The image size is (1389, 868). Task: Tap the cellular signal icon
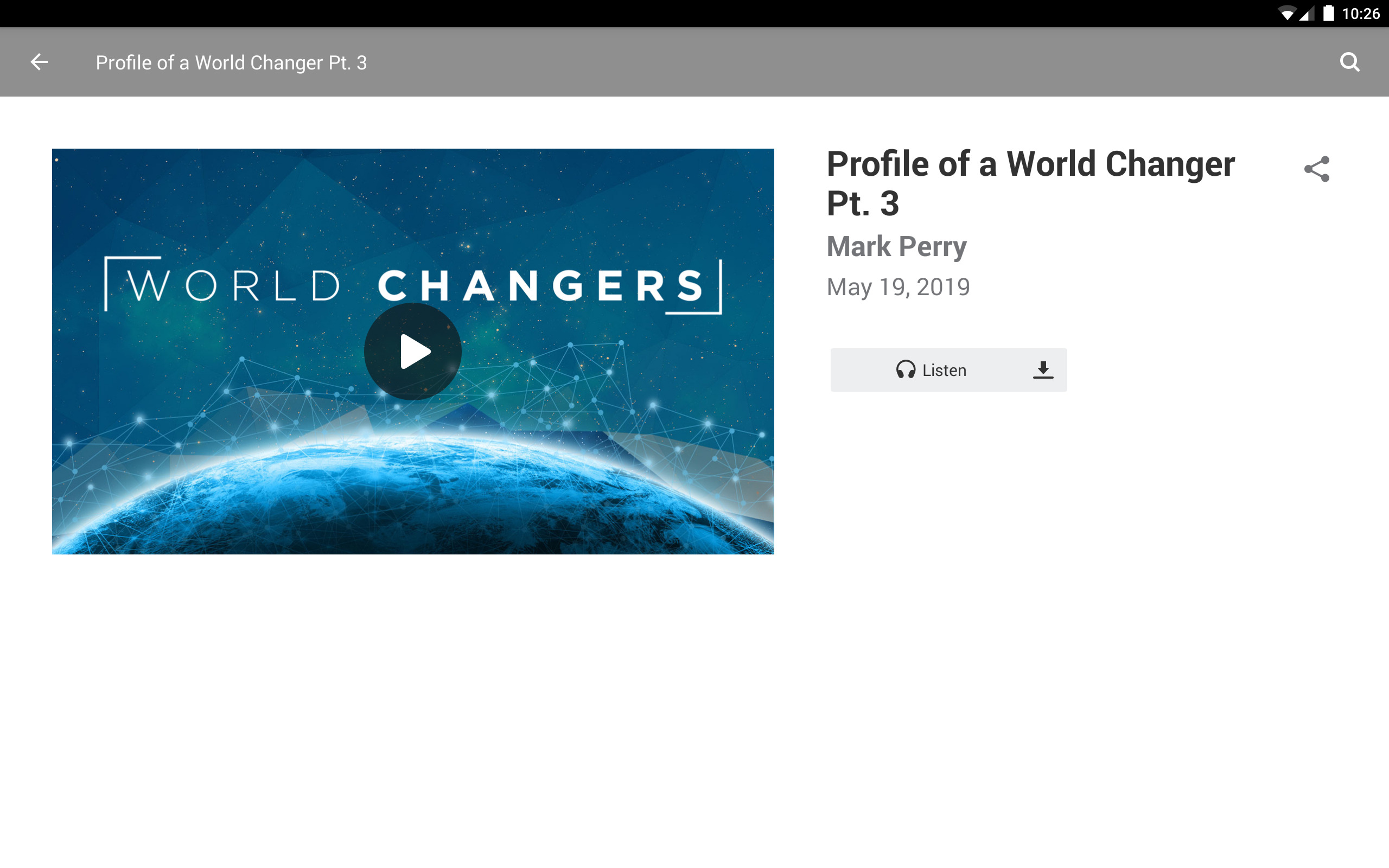[1307, 14]
